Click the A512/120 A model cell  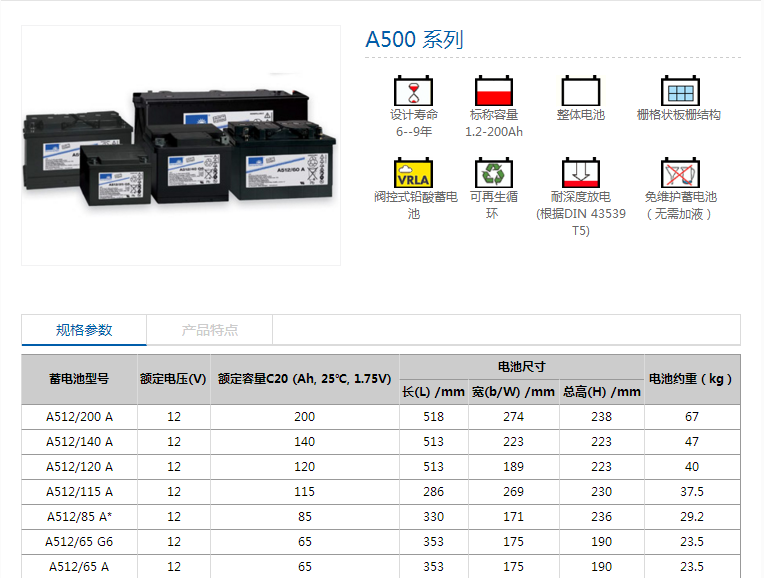pyautogui.click(x=79, y=466)
